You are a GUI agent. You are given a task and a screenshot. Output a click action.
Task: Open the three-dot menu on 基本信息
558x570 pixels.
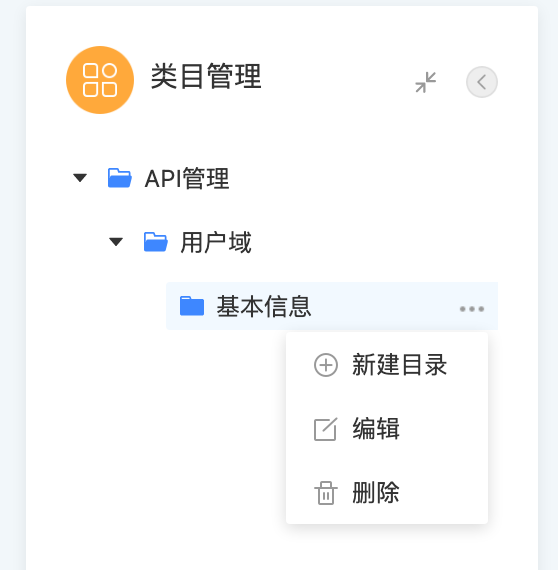472,309
